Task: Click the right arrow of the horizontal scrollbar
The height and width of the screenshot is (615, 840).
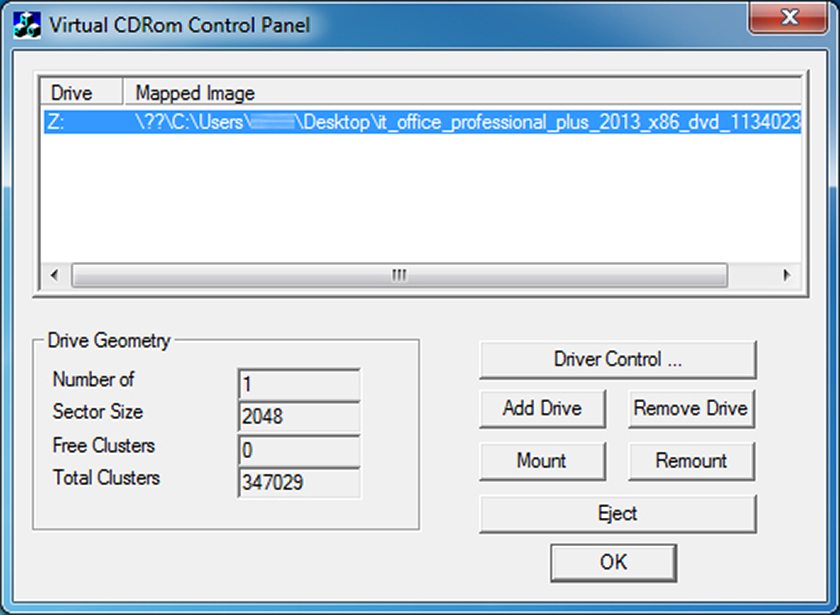Action: coord(787,275)
